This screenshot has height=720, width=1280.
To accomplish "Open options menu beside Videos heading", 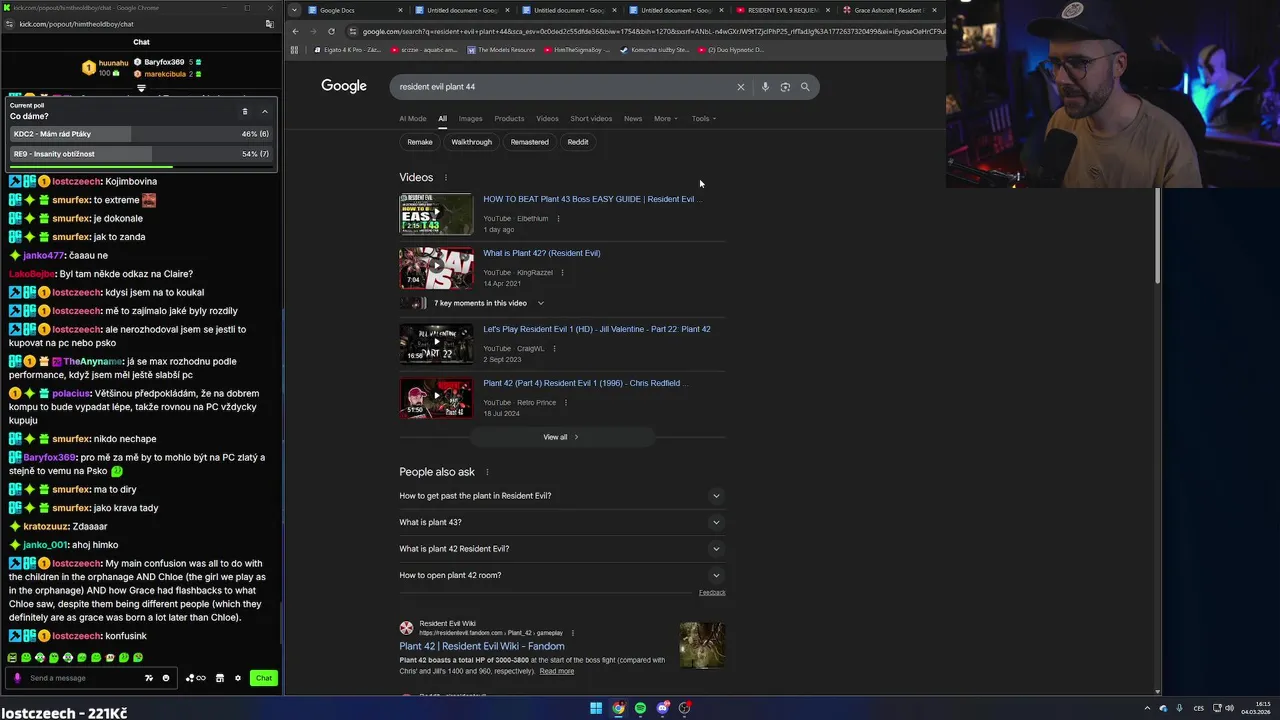I will coord(446,178).
